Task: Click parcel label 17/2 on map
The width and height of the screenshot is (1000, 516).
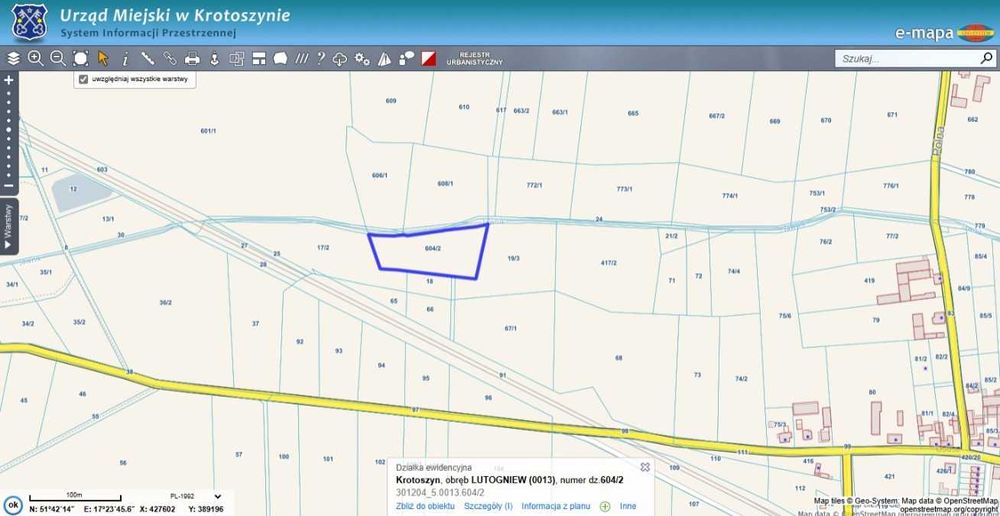Action: coord(323,247)
